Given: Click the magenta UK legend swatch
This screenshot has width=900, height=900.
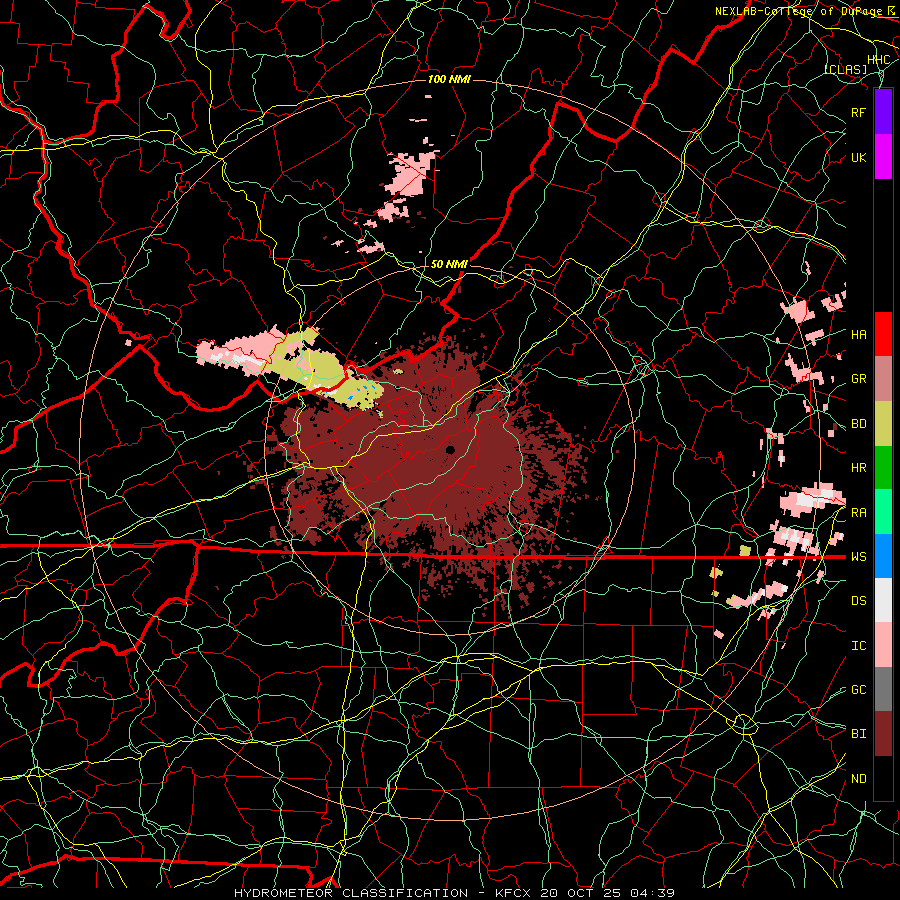Looking at the screenshot, I should click(883, 156).
